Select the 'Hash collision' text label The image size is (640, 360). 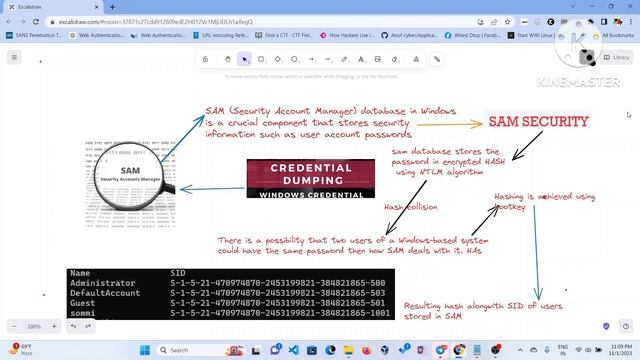point(411,207)
